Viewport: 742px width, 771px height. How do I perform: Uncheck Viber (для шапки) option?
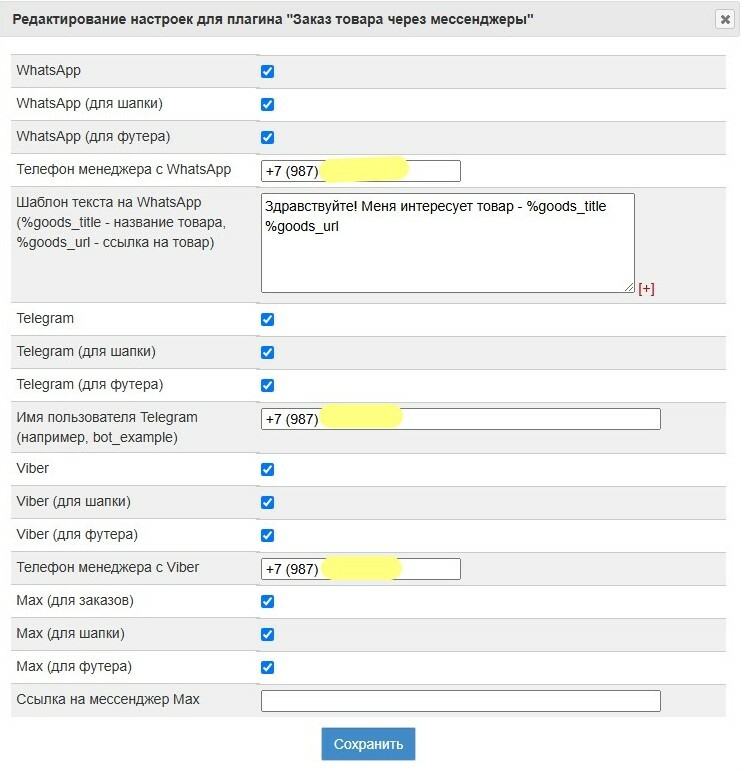[267, 503]
